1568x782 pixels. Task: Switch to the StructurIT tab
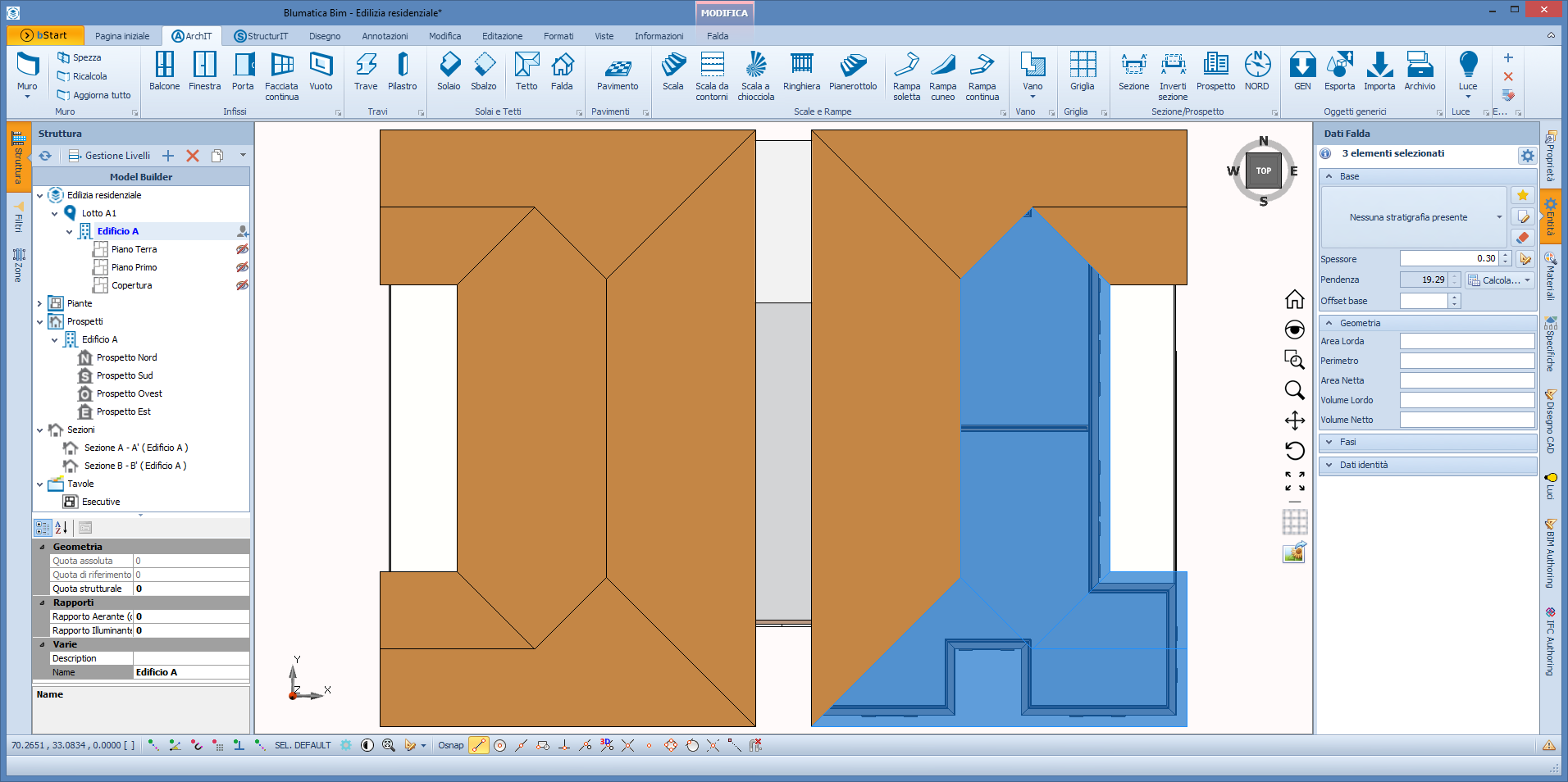[261, 36]
